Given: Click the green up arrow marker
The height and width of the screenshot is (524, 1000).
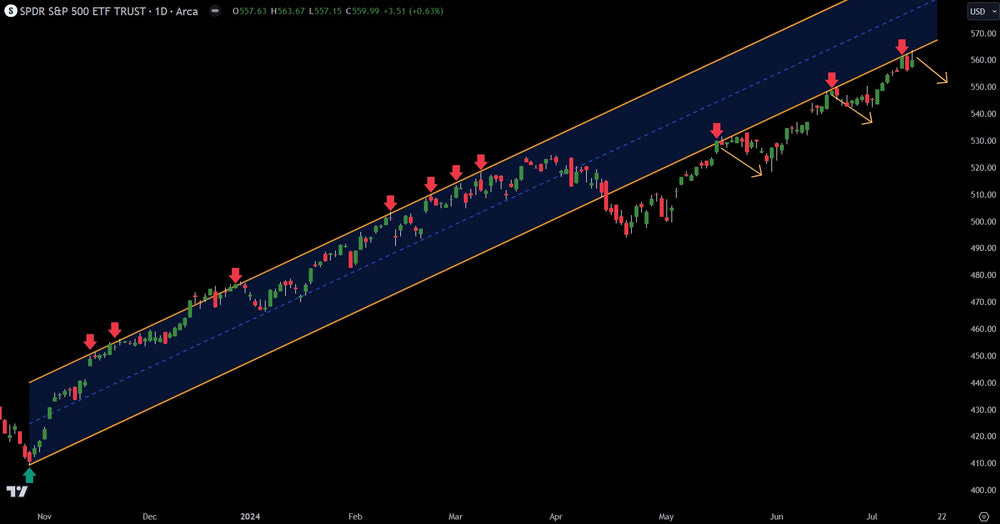Looking at the screenshot, I should point(29,476).
